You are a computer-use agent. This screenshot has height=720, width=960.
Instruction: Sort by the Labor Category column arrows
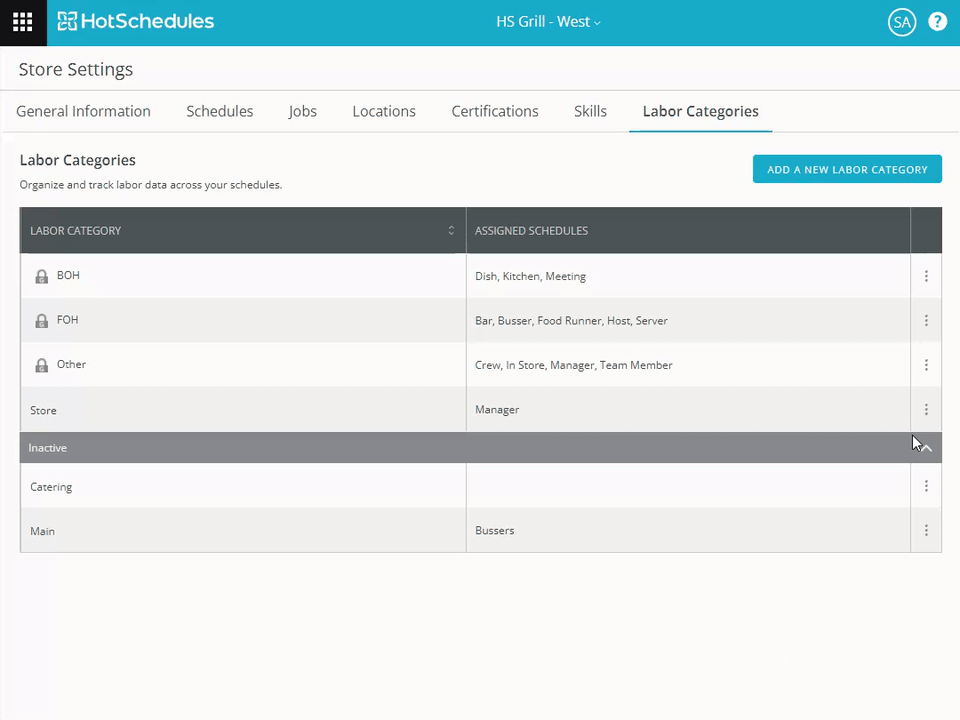tap(451, 230)
